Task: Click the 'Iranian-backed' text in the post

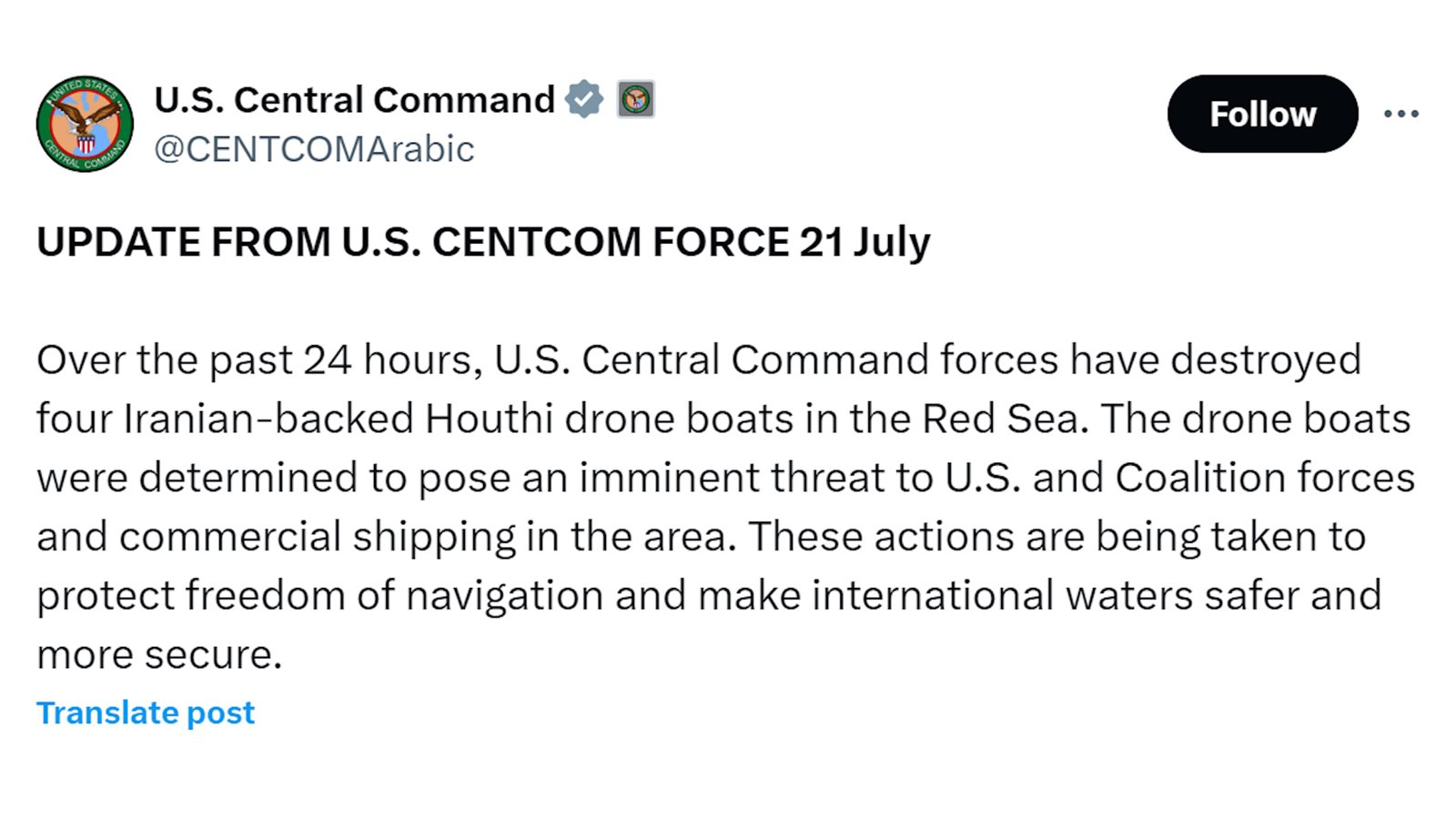Action: (268, 419)
